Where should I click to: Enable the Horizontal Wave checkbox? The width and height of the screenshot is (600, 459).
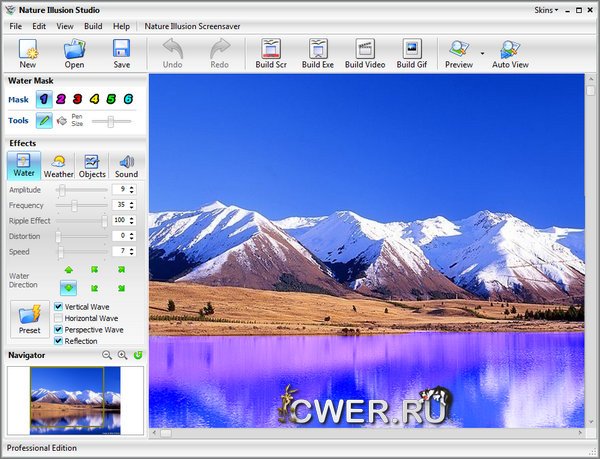click(x=58, y=318)
